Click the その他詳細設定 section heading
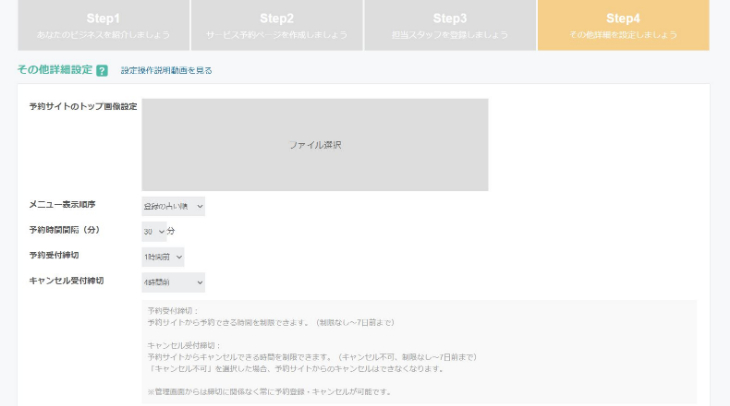730x406 pixels. (x=55, y=70)
